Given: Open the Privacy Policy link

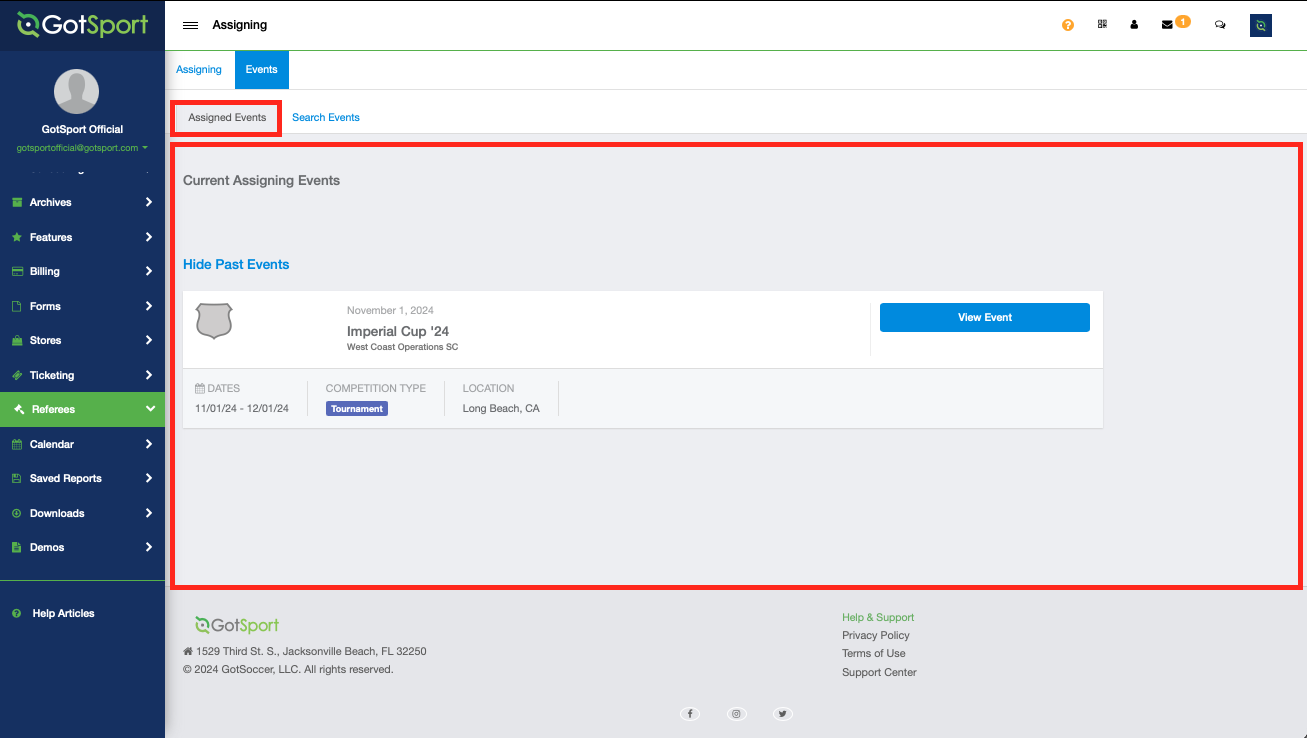Looking at the screenshot, I should [876, 635].
